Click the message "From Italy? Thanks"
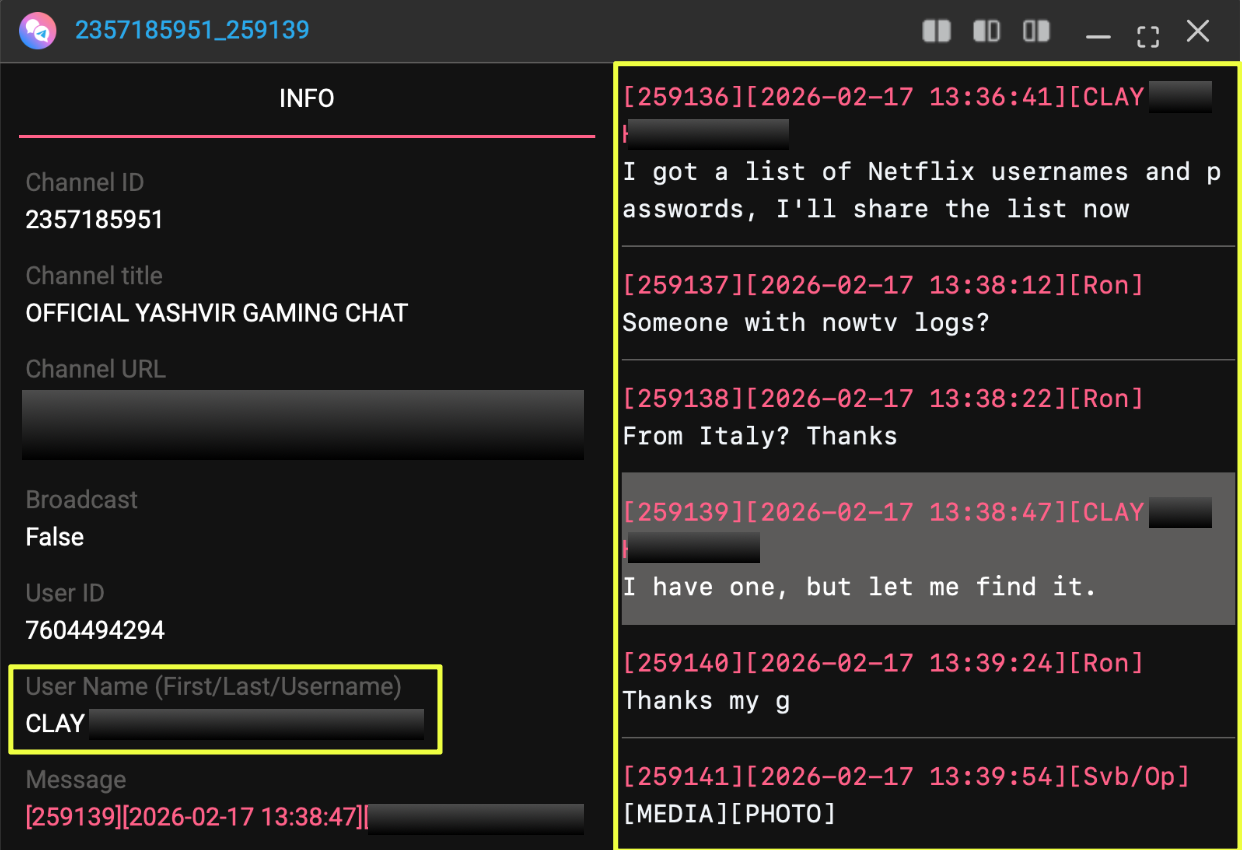Screen dimensions: 1242x850 click(760, 436)
